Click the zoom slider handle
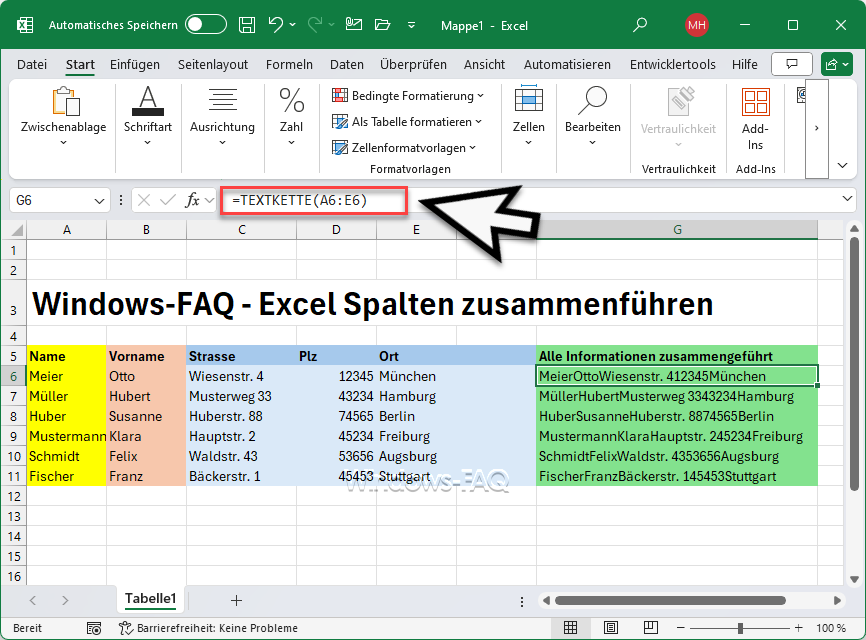Viewport: 866px width, 640px height. [740, 628]
